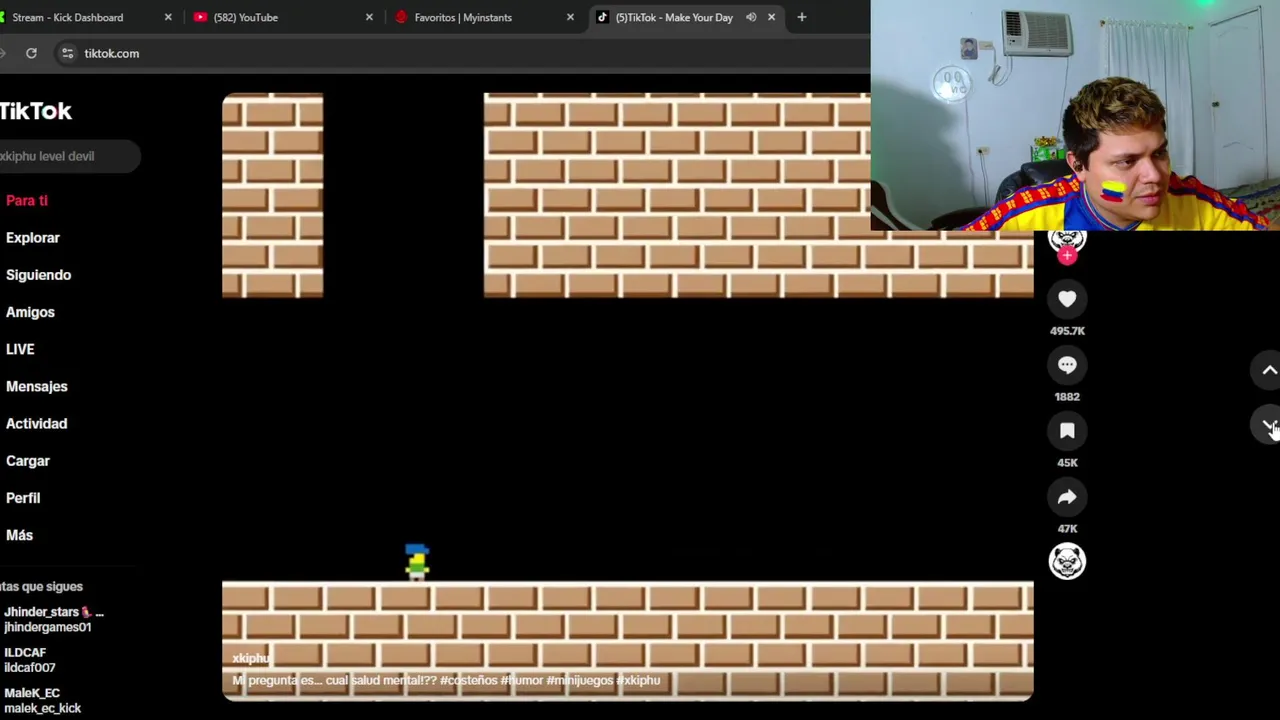Open Actividad notifications
Viewport: 1280px width, 720px height.
(36, 424)
